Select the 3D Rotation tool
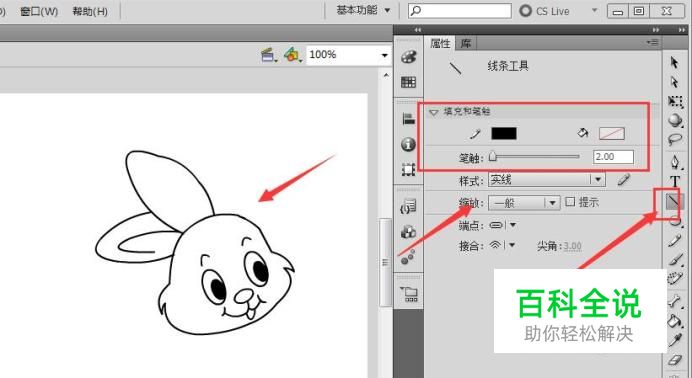The image size is (692, 378). tap(675, 120)
